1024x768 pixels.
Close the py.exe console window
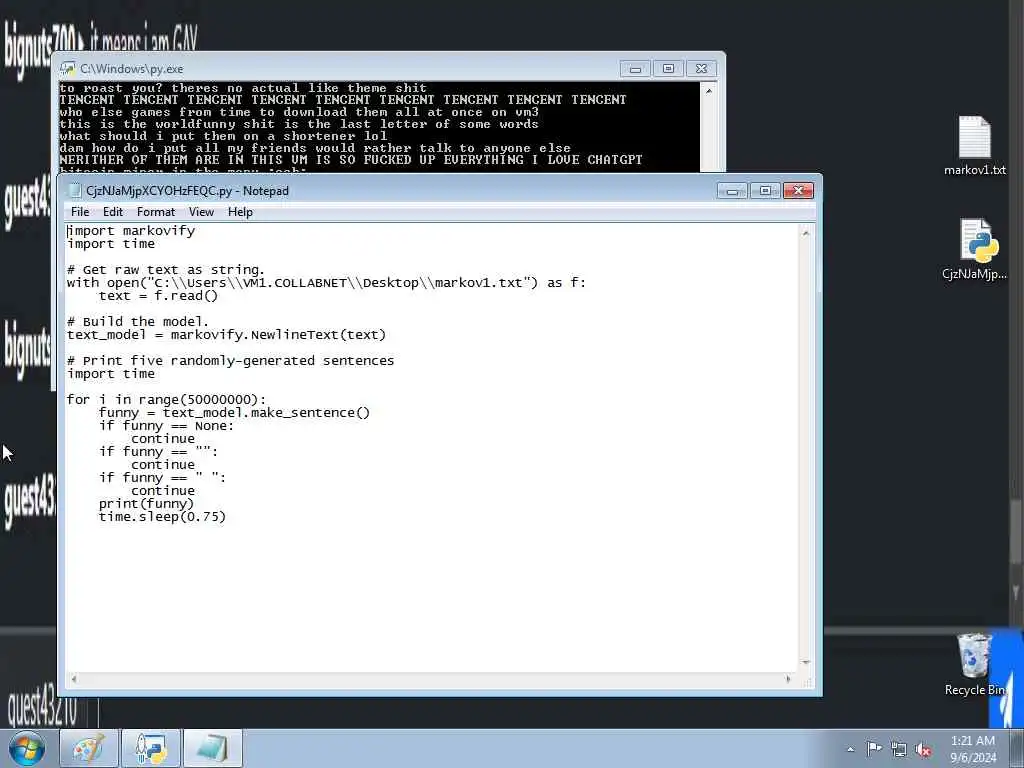[x=701, y=69]
